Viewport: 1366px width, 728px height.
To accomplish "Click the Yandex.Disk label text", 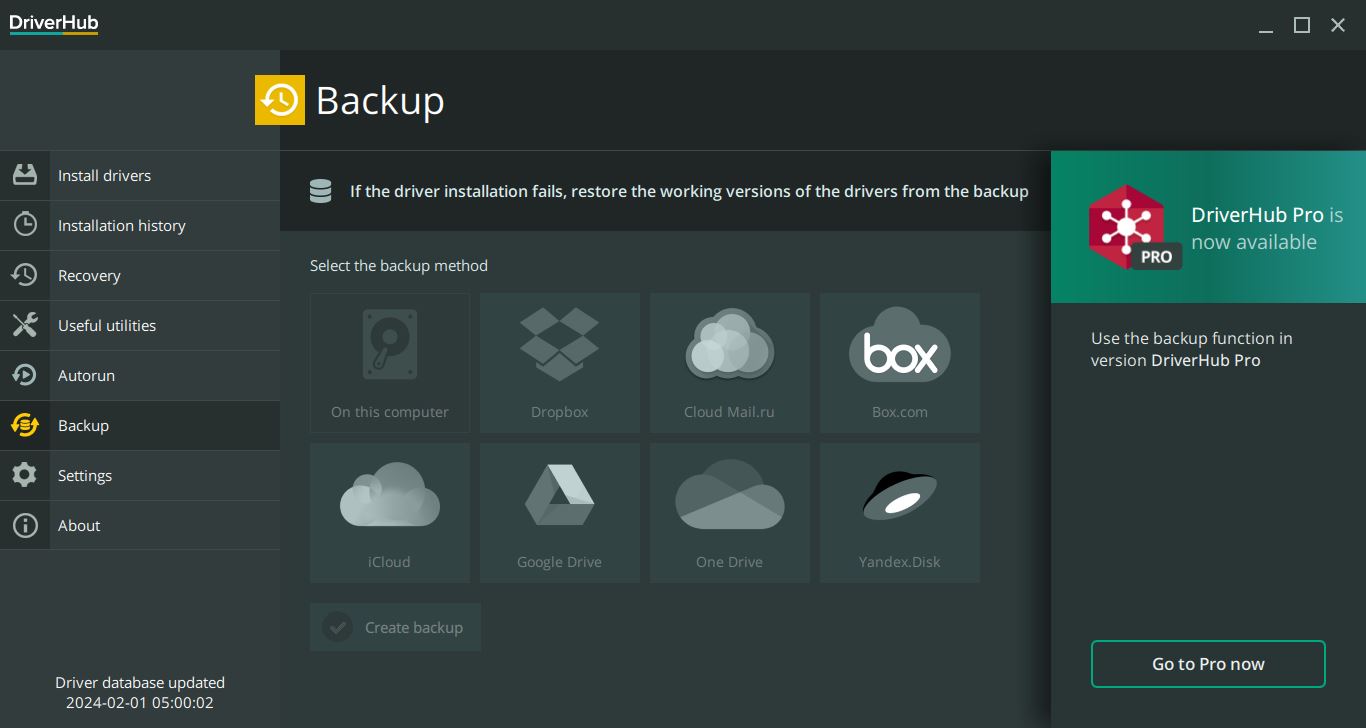I will coord(900,562).
